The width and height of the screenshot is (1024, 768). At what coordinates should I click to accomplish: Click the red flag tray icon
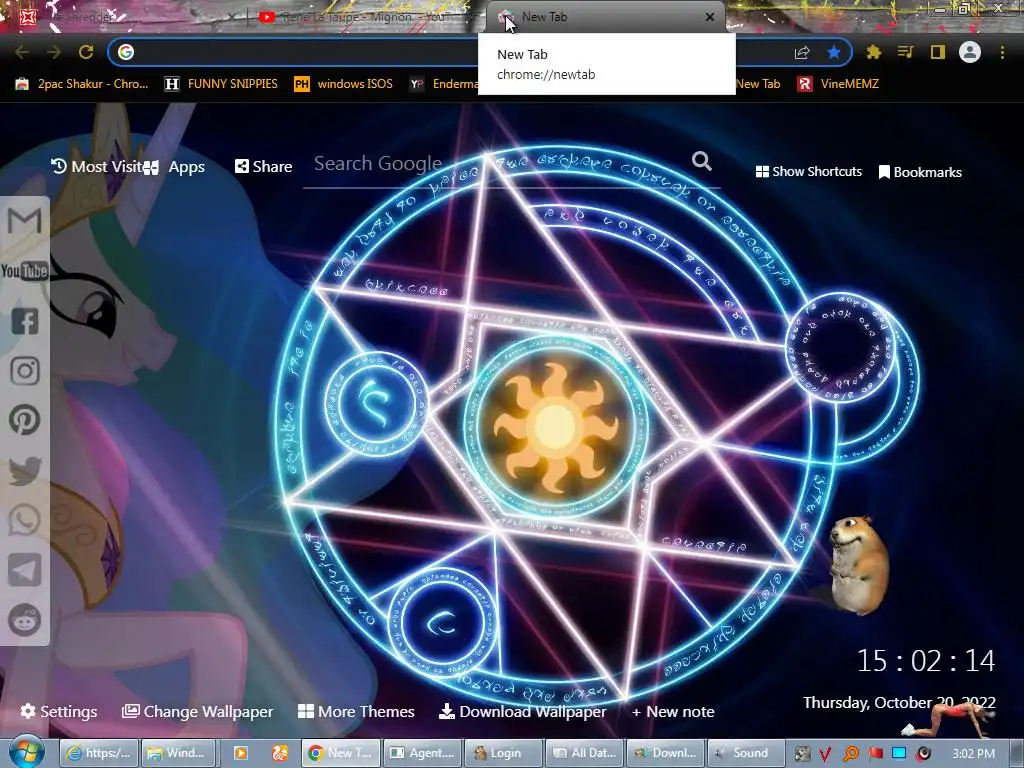coord(876,753)
